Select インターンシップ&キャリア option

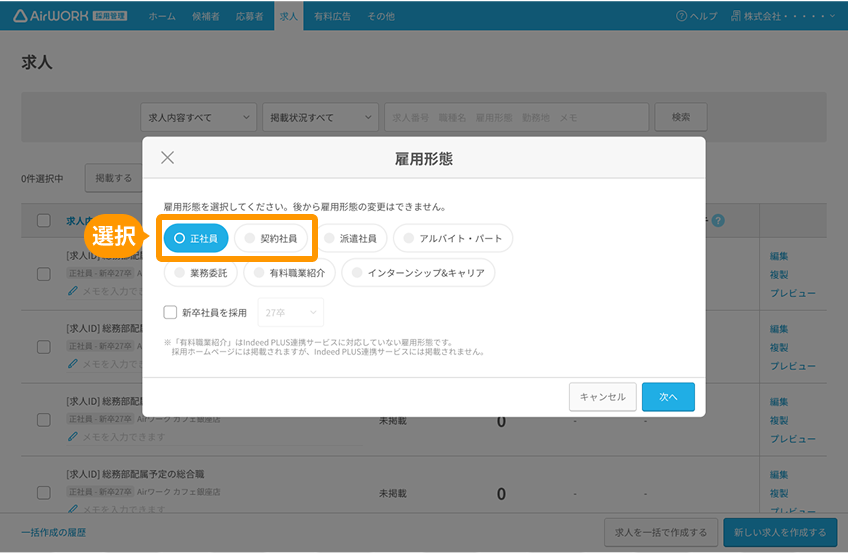click(x=418, y=273)
